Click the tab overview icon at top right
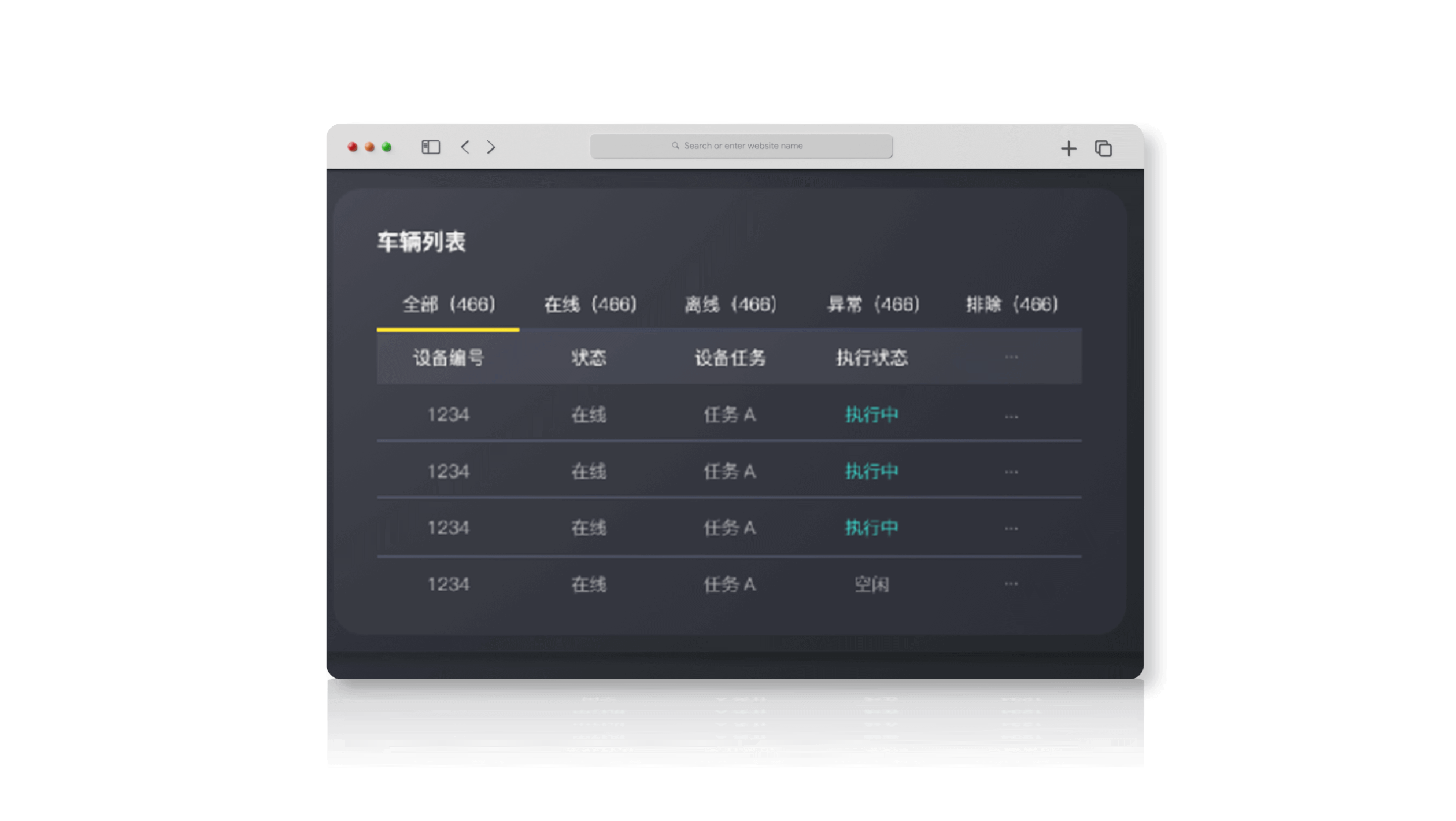Image resolution: width=1456 pixels, height=821 pixels. (1102, 148)
